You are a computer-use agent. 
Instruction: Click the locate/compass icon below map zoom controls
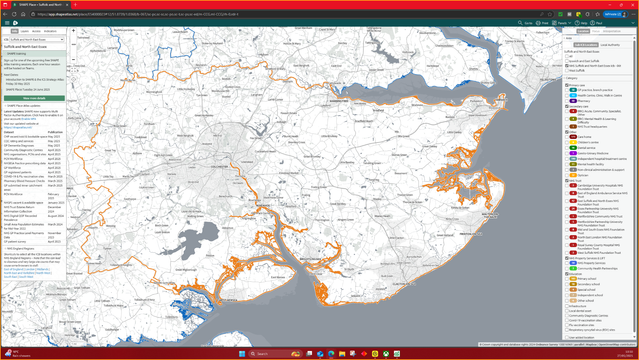pyautogui.click(x=73, y=80)
